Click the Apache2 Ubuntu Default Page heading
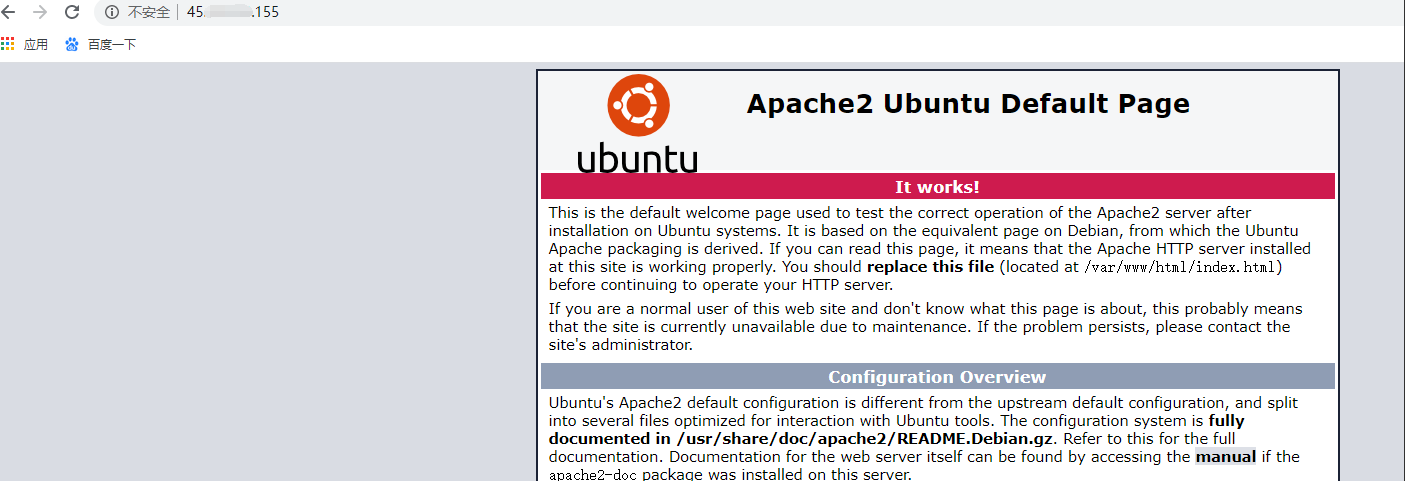1405x481 pixels. [x=968, y=104]
